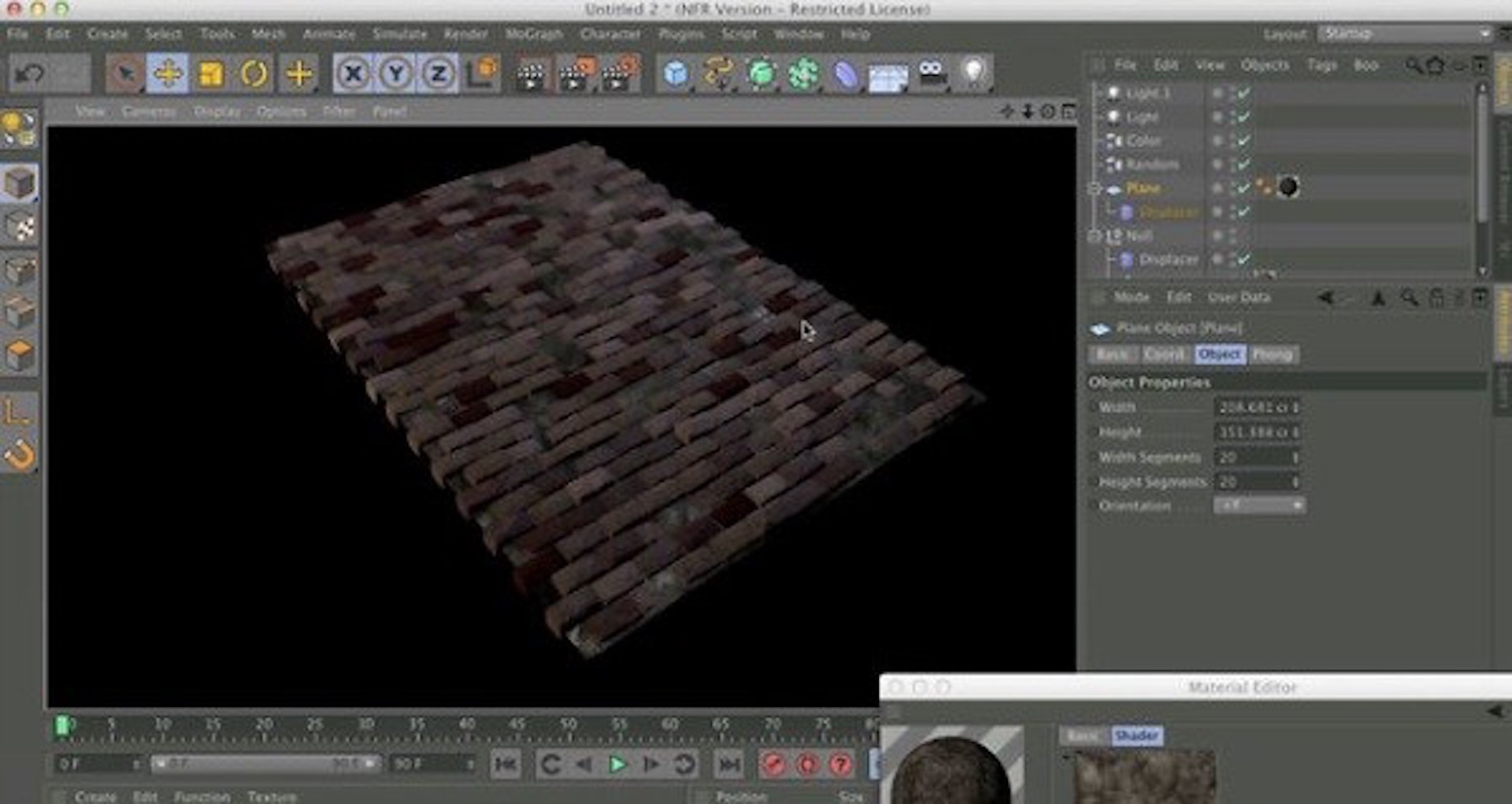Image resolution: width=1512 pixels, height=804 pixels.
Task: Click the Width value input field
Action: click(1257, 407)
